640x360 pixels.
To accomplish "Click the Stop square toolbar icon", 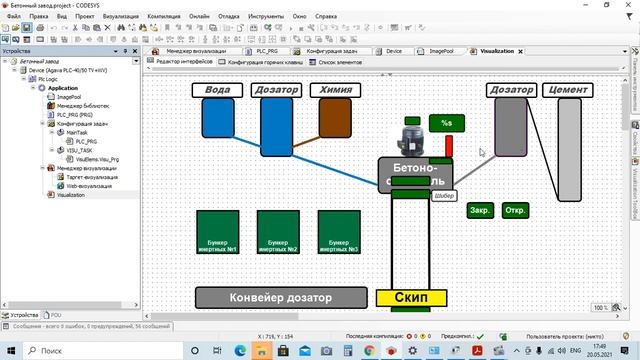I will pyautogui.click(x=301, y=28).
